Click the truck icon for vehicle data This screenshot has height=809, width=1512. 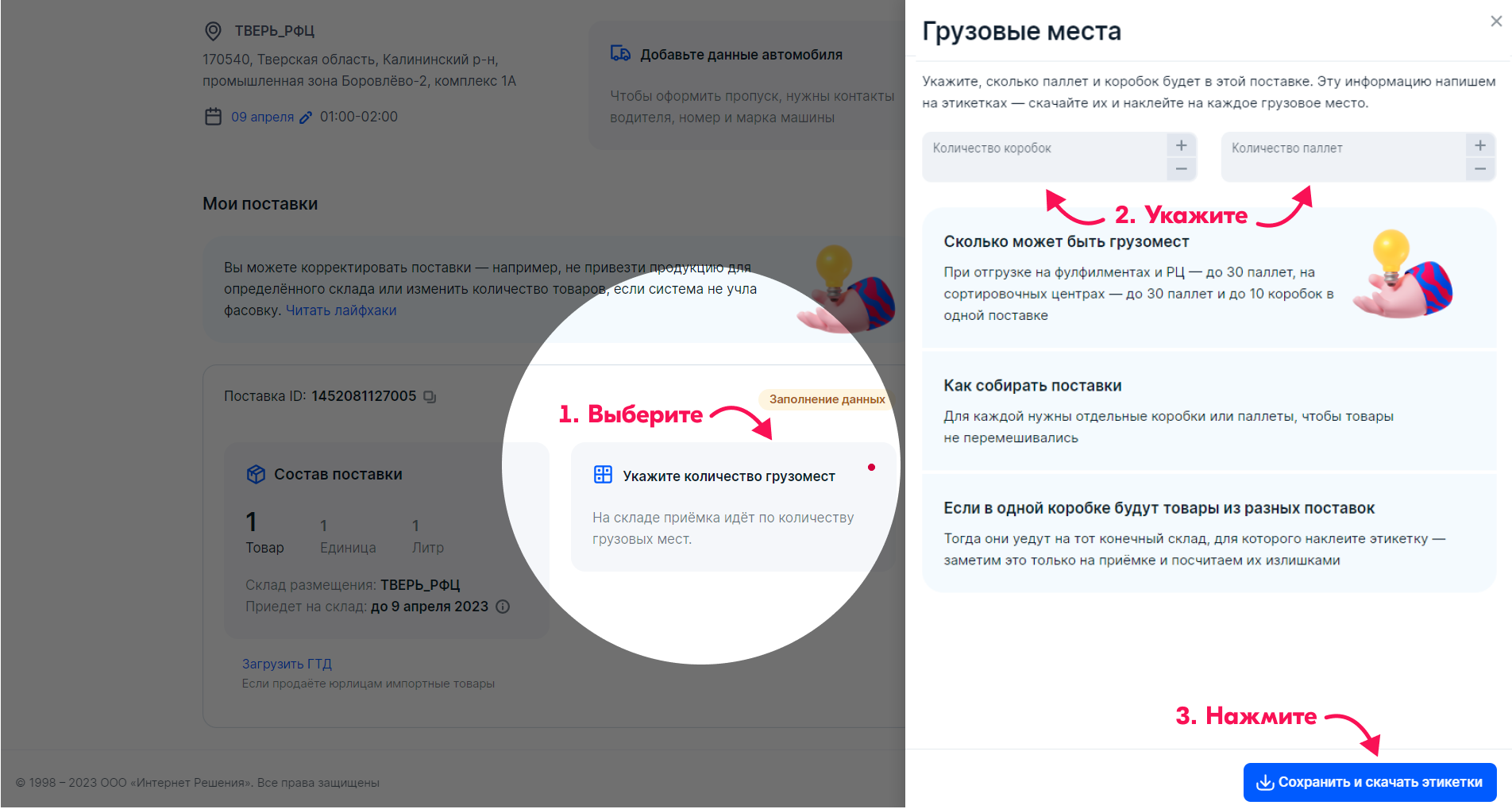[x=620, y=54]
